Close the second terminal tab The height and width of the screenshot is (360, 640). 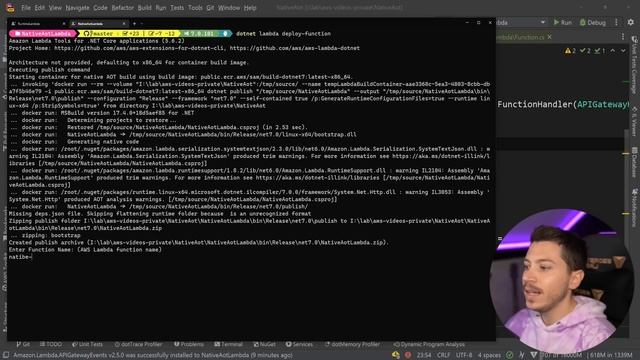click(x=124, y=24)
